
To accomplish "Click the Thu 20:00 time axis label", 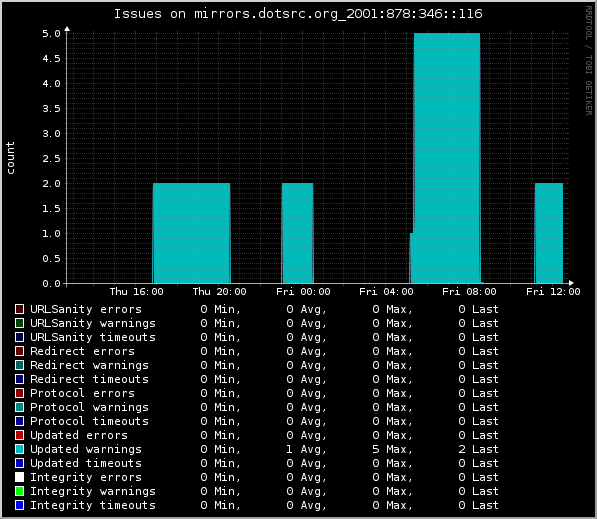I will click(x=219, y=292).
